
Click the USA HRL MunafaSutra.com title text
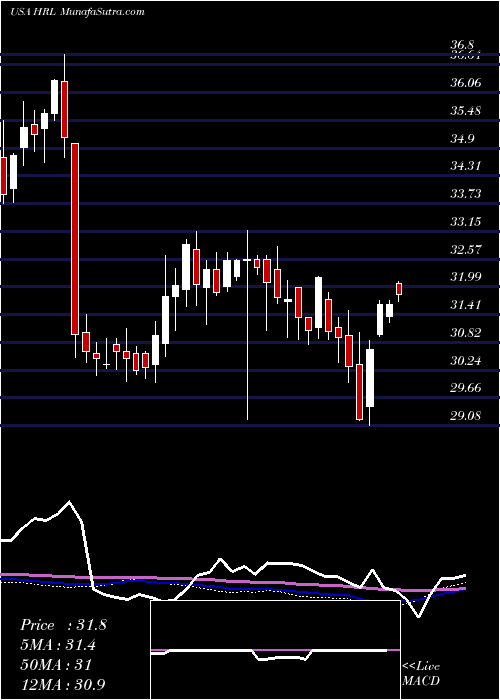[x=77, y=12]
